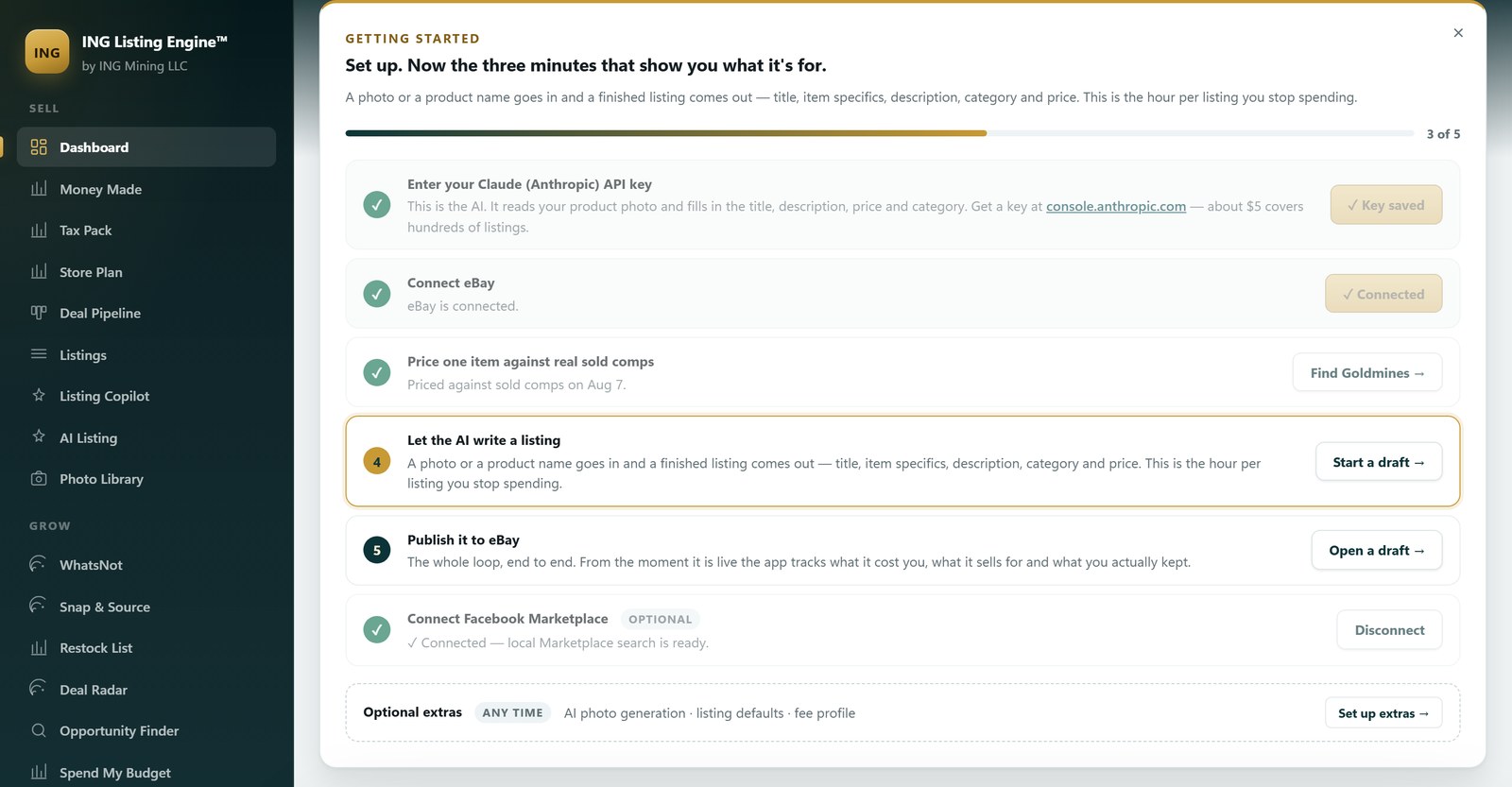Go to AI Listing
The height and width of the screenshot is (787, 1512).
[146, 437]
